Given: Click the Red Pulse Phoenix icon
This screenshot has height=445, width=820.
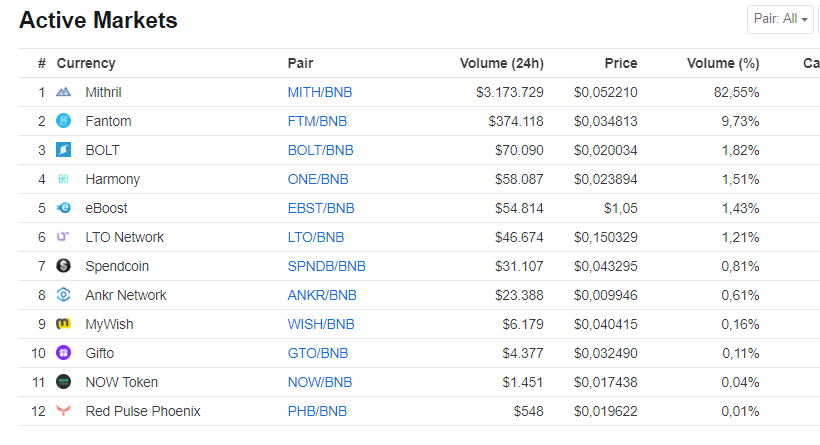Looking at the screenshot, I should [x=63, y=410].
